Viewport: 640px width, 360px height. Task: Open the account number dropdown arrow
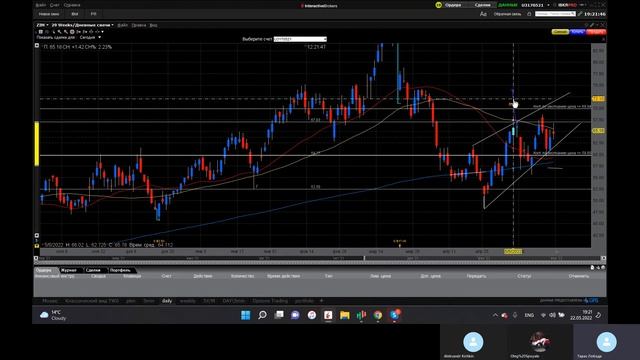(x=548, y=5)
